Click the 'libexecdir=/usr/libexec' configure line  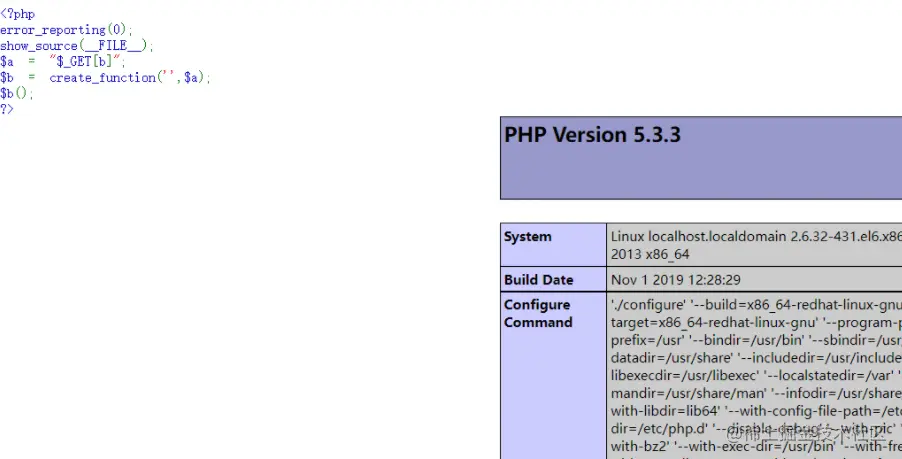click(x=756, y=376)
